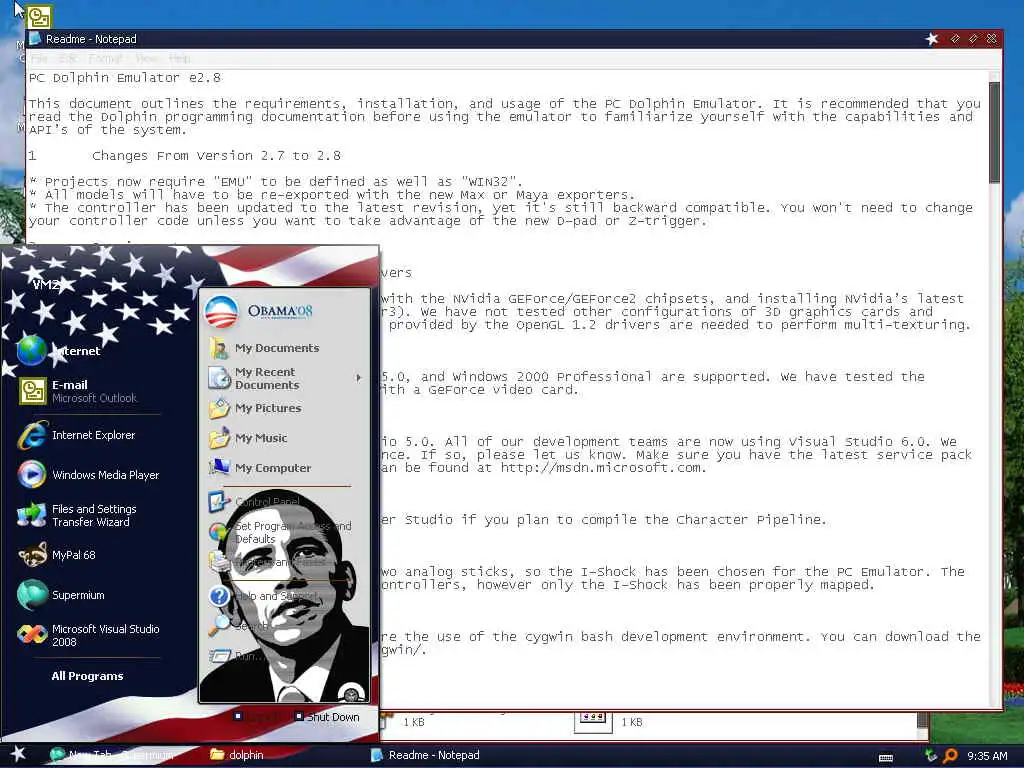Launch E-mail Microsoft Outlook entry
The height and width of the screenshot is (768, 1024).
(x=78, y=391)
